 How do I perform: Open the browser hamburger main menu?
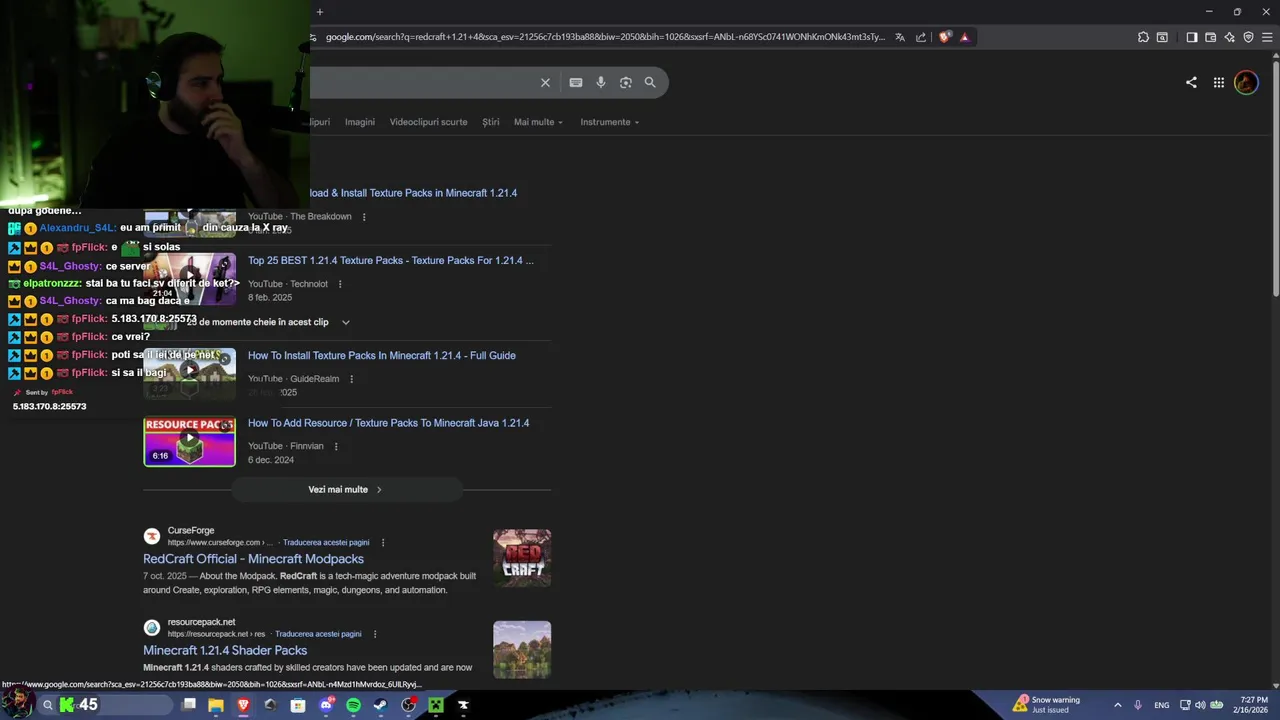coord(1267,37)
